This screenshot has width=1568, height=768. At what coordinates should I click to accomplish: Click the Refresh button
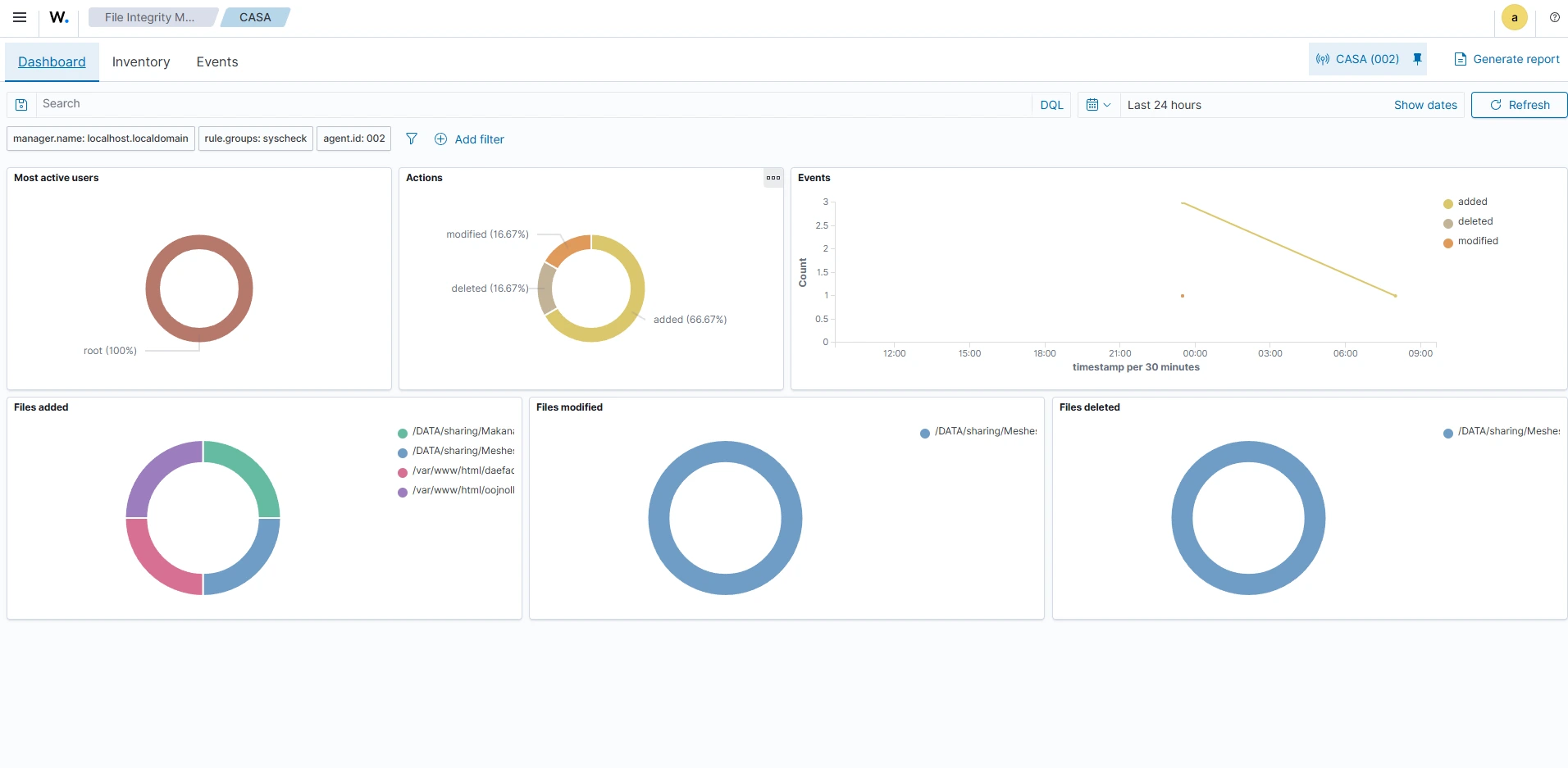1519,105
